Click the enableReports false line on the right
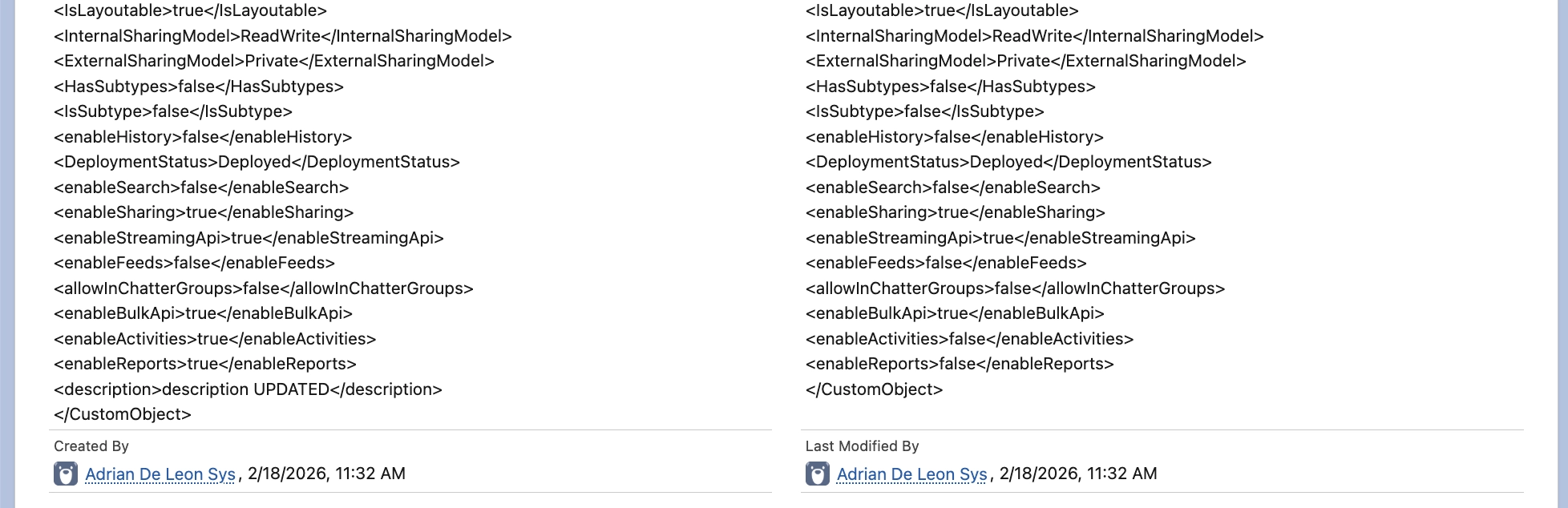The height and width of the screenshot is (508, 1568). click(x=959, y=363)
